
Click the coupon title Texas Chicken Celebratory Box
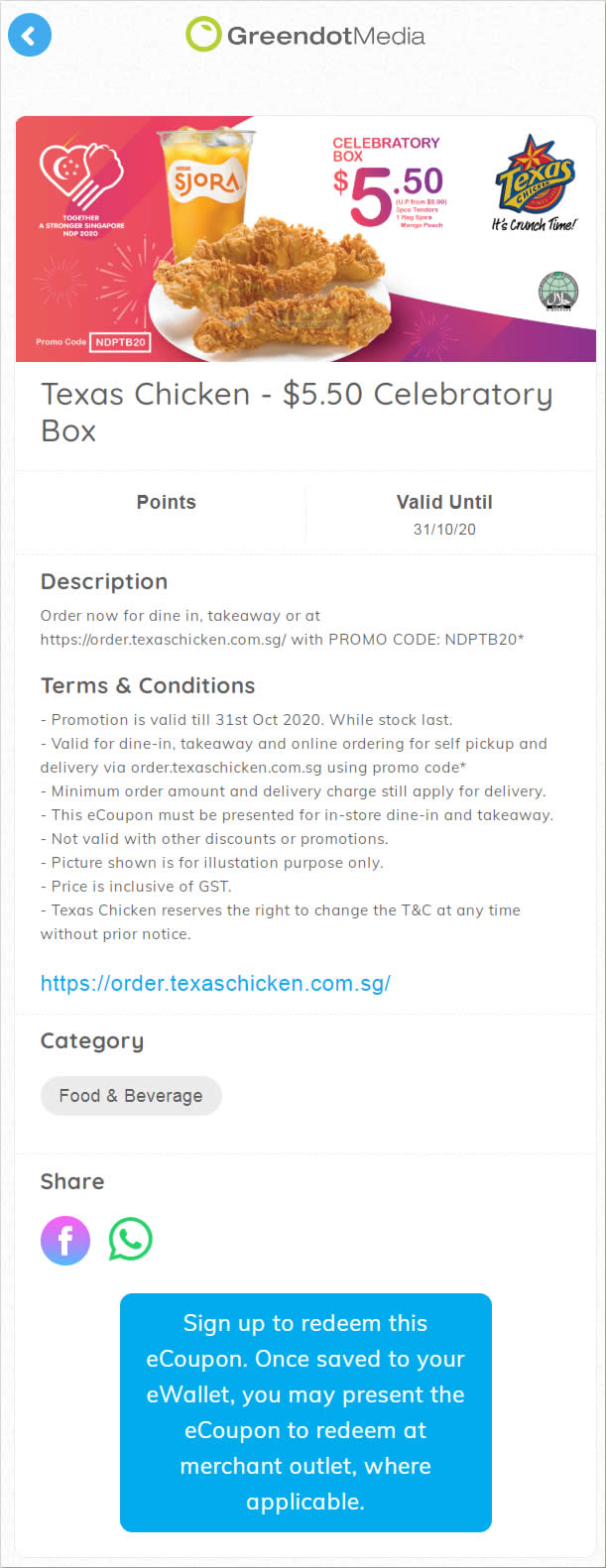click(297, 412)
